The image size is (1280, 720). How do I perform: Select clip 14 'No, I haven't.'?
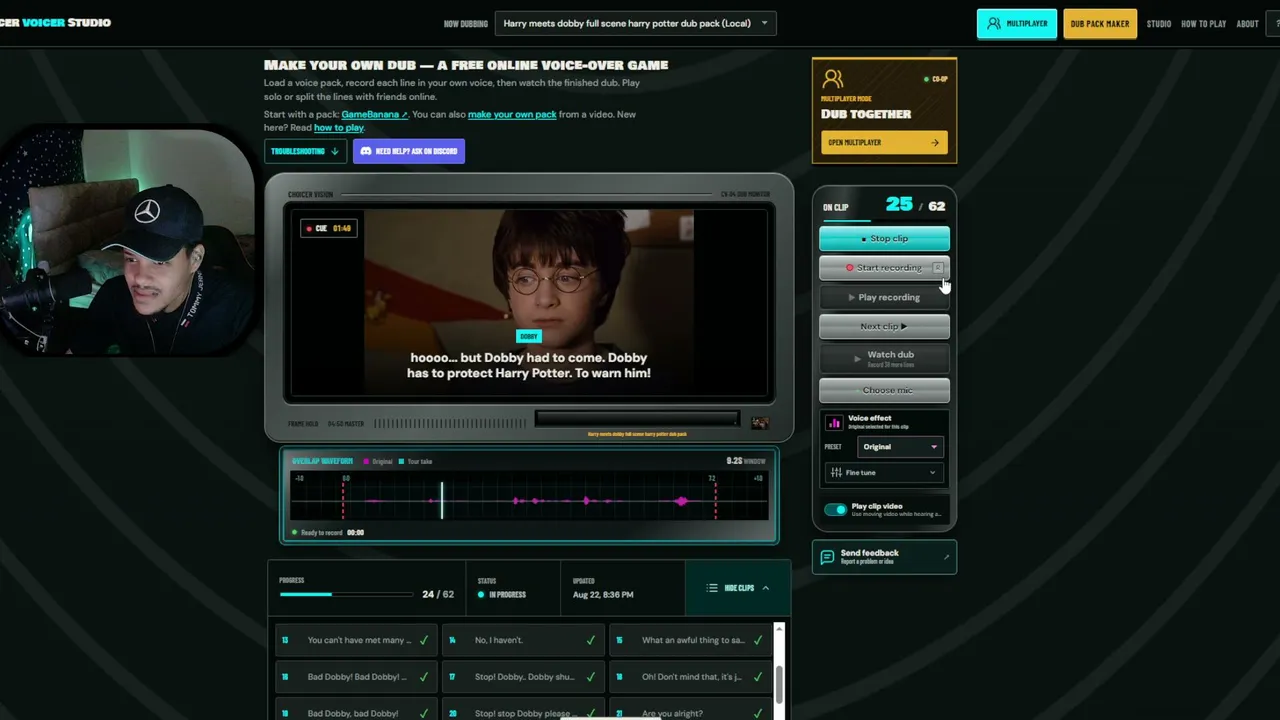tap(524, 640)
